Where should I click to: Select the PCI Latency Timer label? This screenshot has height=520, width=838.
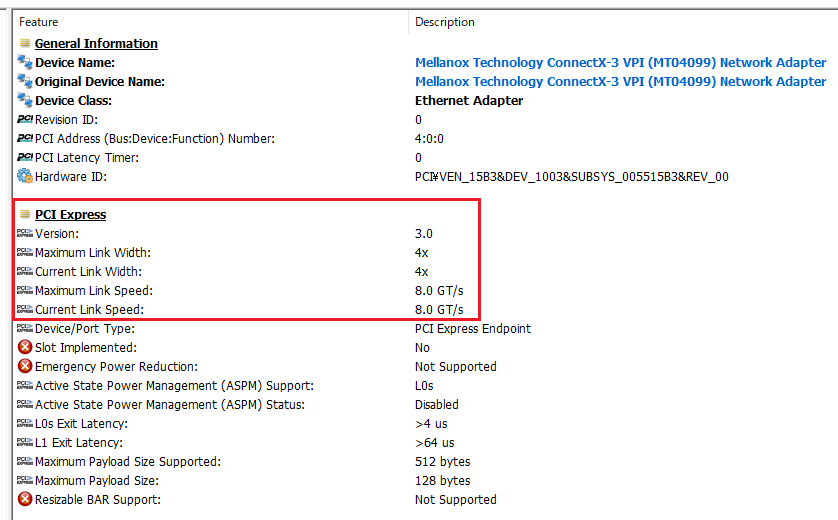click(87, 158)
